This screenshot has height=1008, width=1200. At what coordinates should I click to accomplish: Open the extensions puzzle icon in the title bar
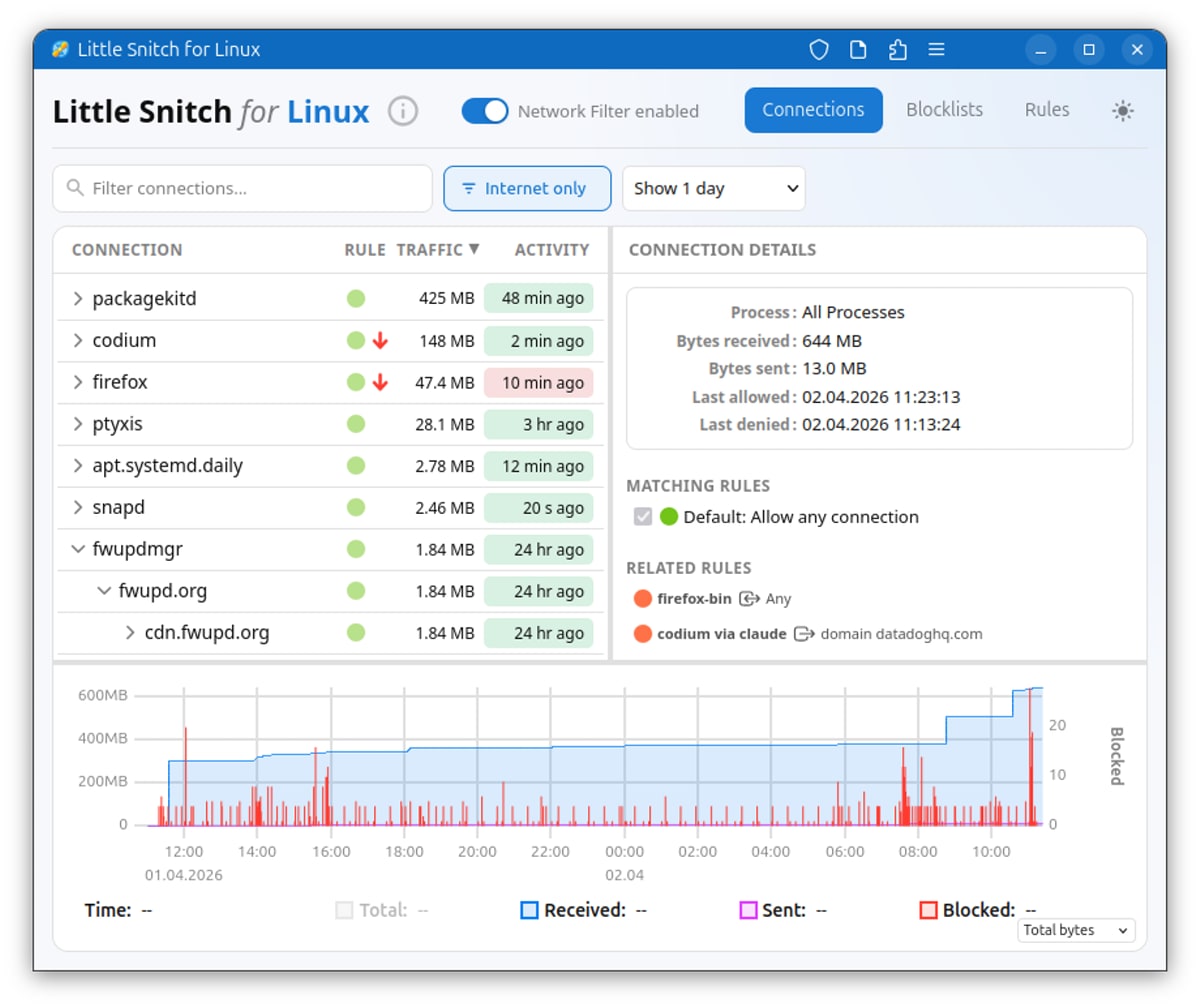[x=897, y=50]
